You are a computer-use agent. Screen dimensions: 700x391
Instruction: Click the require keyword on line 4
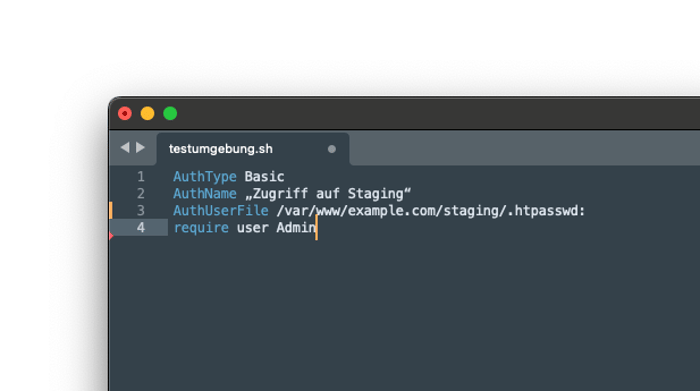201,228
